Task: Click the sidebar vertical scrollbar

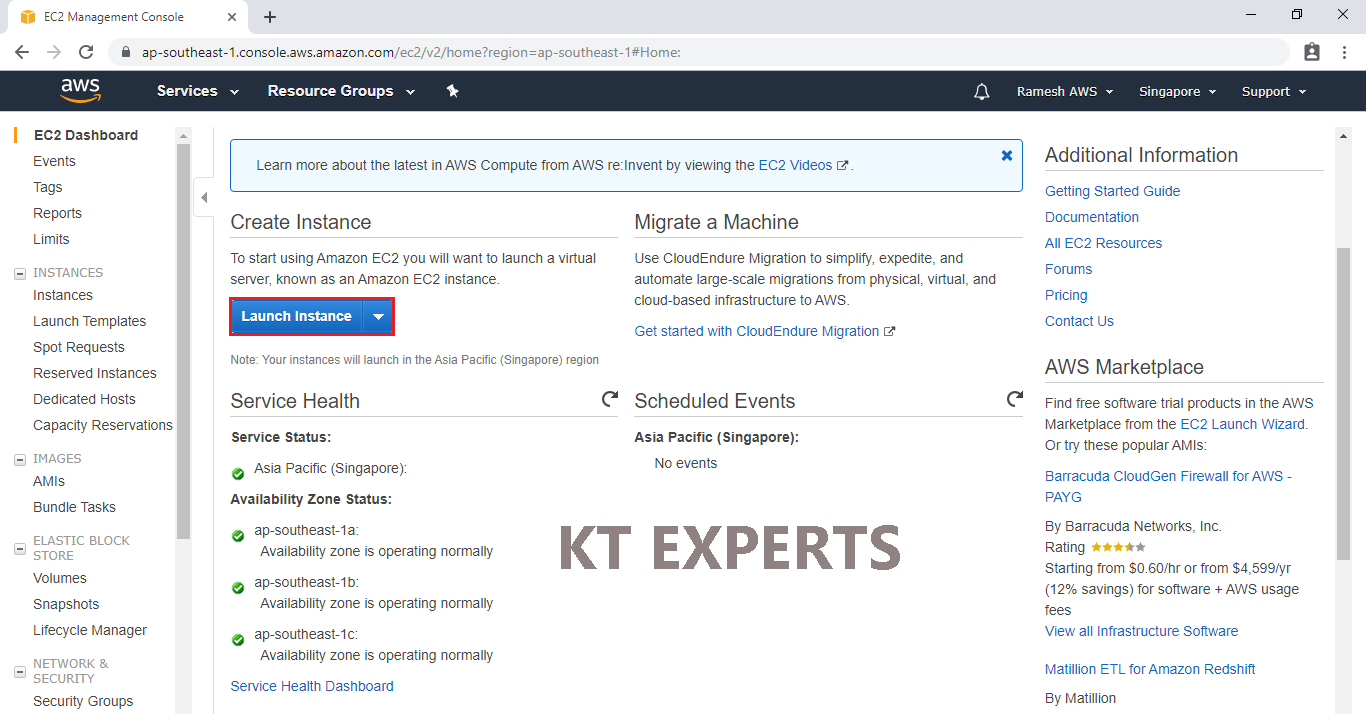Action: [183, 340]
